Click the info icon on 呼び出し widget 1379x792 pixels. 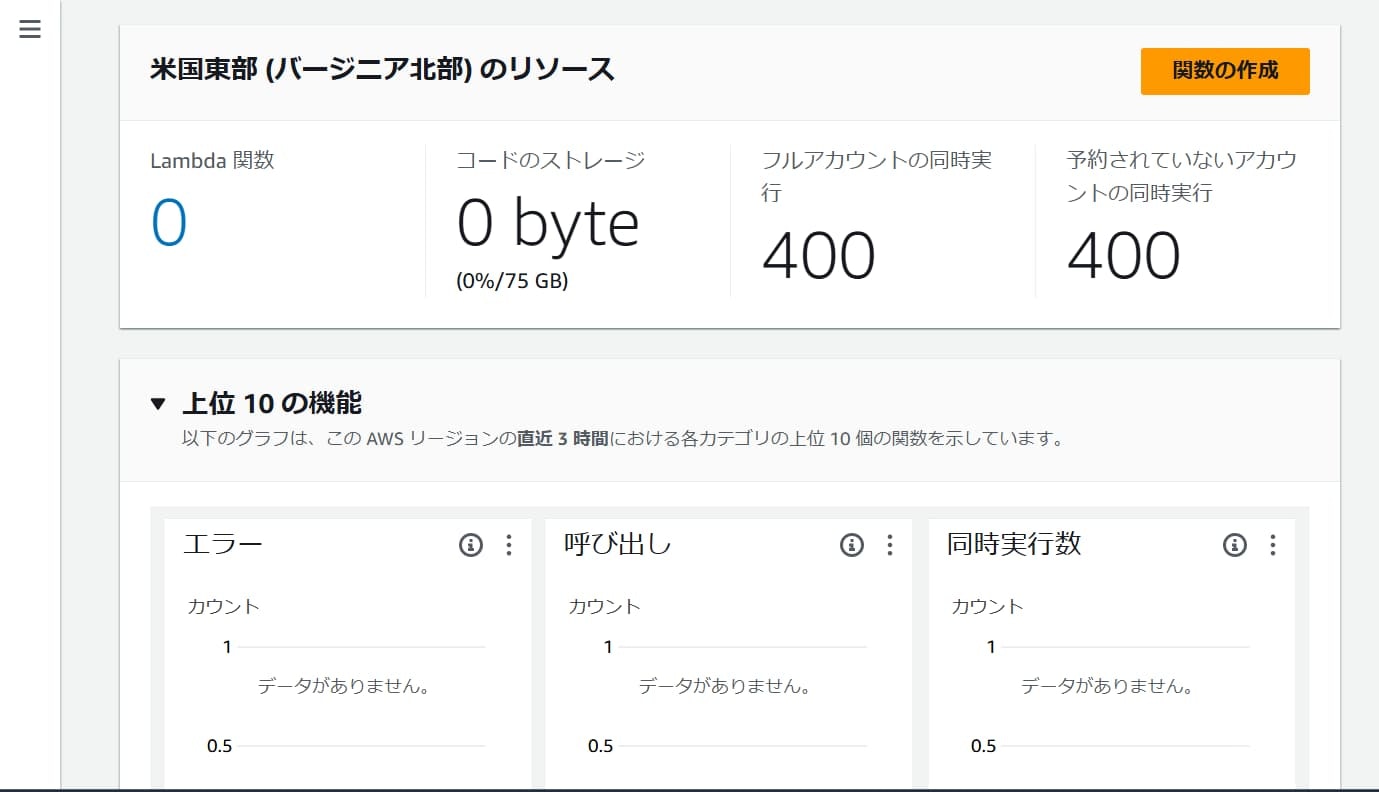[x=852, y=545]
